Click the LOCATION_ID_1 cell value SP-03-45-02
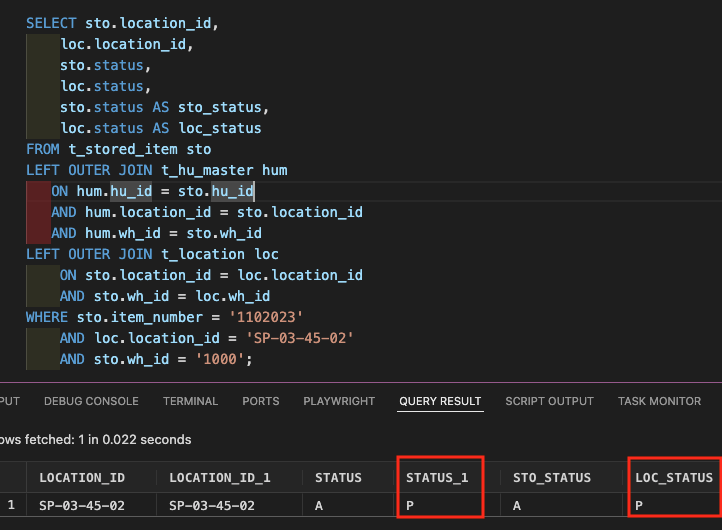Image resolution: width=722 pixels, height=530 pixels. 212,505
